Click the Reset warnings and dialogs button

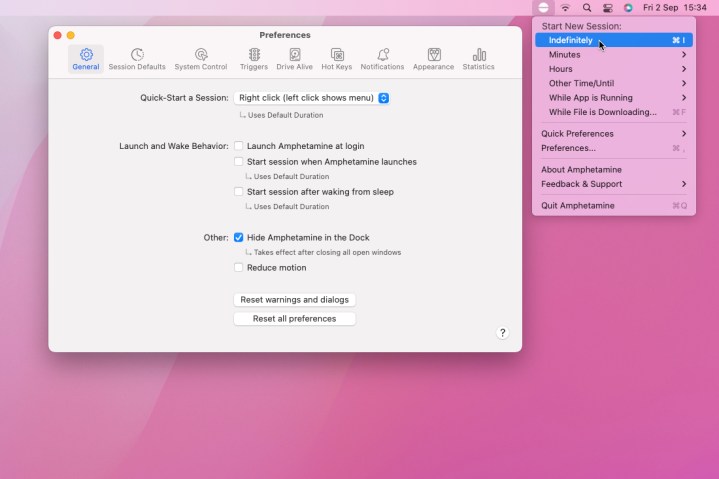point(294,300)
